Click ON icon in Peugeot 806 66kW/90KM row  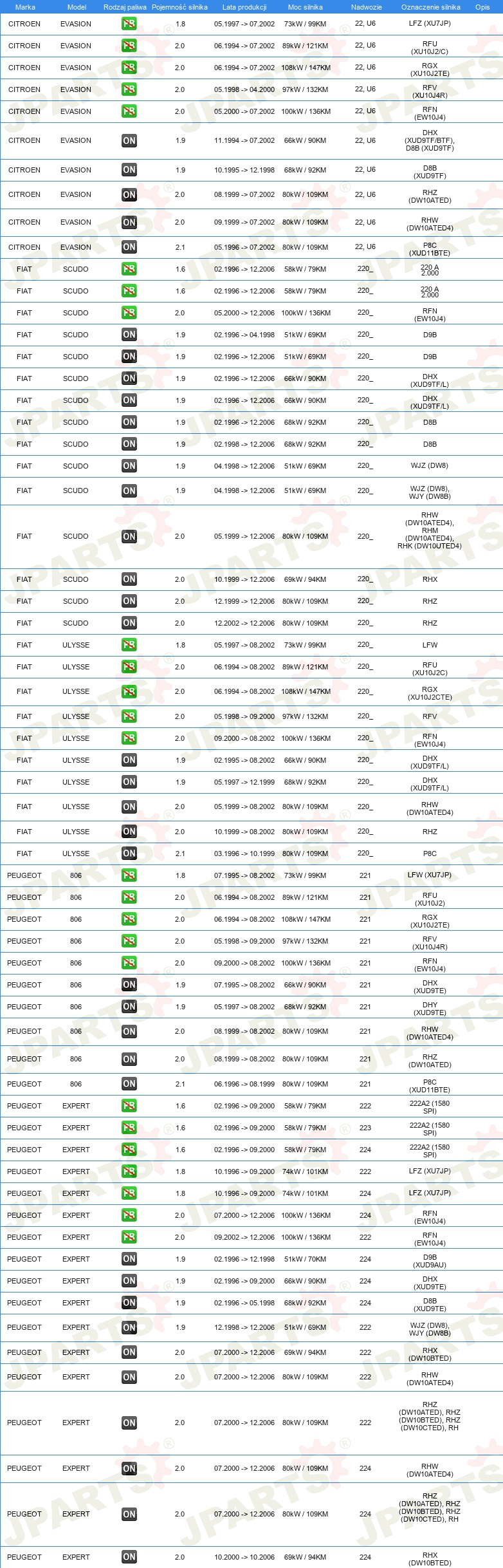129,985
